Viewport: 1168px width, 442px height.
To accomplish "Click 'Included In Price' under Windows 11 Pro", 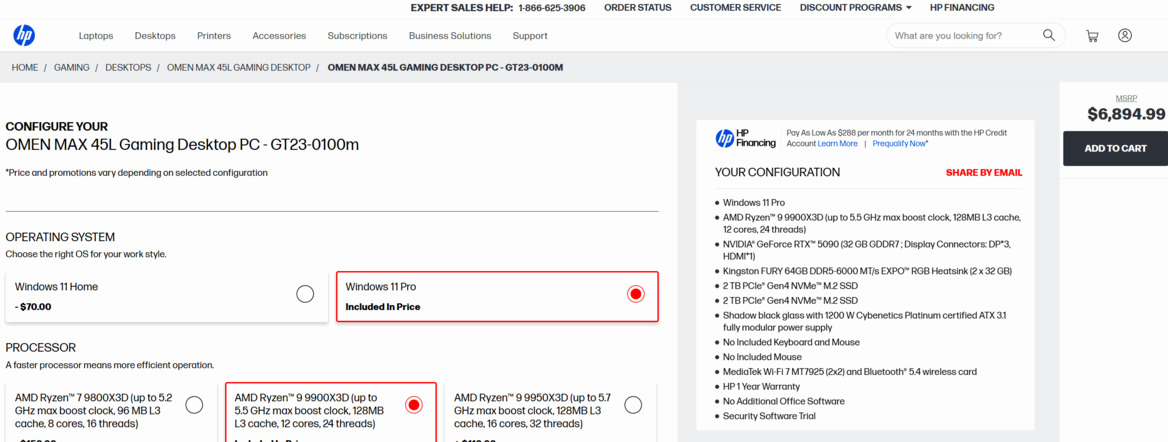I will pyautogui.click(x=383, y=306).
